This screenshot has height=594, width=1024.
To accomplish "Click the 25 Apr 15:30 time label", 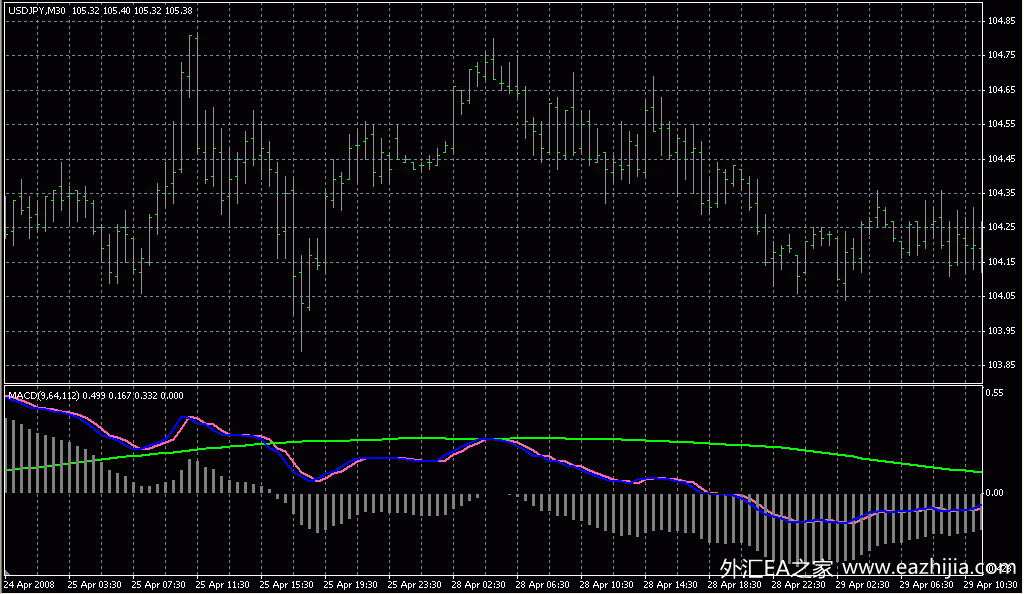I will pyautogui.click(x=286, y=585).
